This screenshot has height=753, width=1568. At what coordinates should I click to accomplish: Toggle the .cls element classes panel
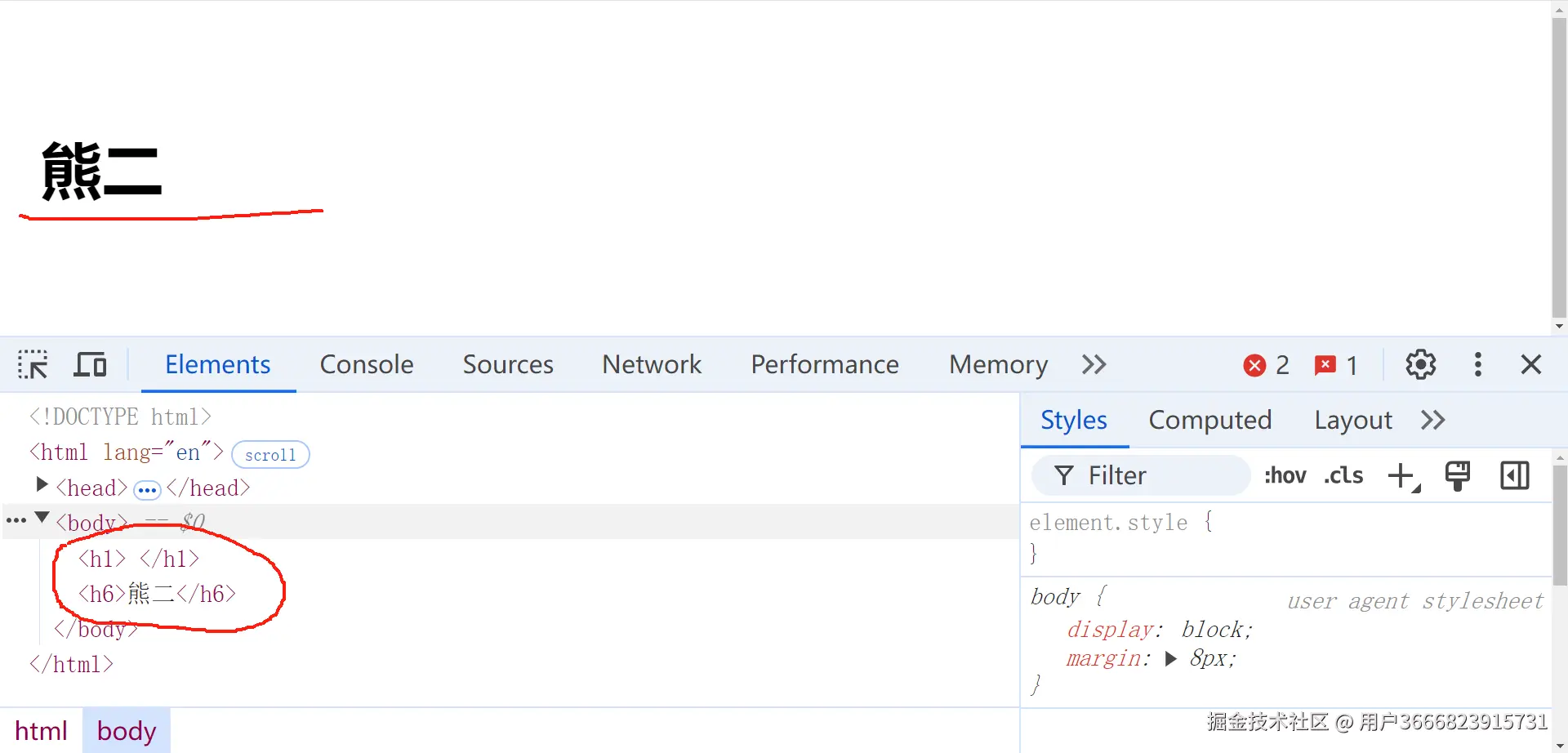click(1343, 475)
